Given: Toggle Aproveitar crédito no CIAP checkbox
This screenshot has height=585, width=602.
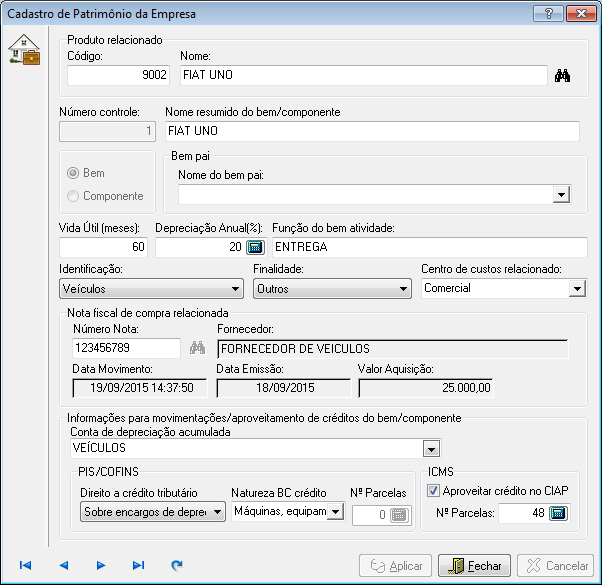Looking at the screenshot, I should (433, 491).
